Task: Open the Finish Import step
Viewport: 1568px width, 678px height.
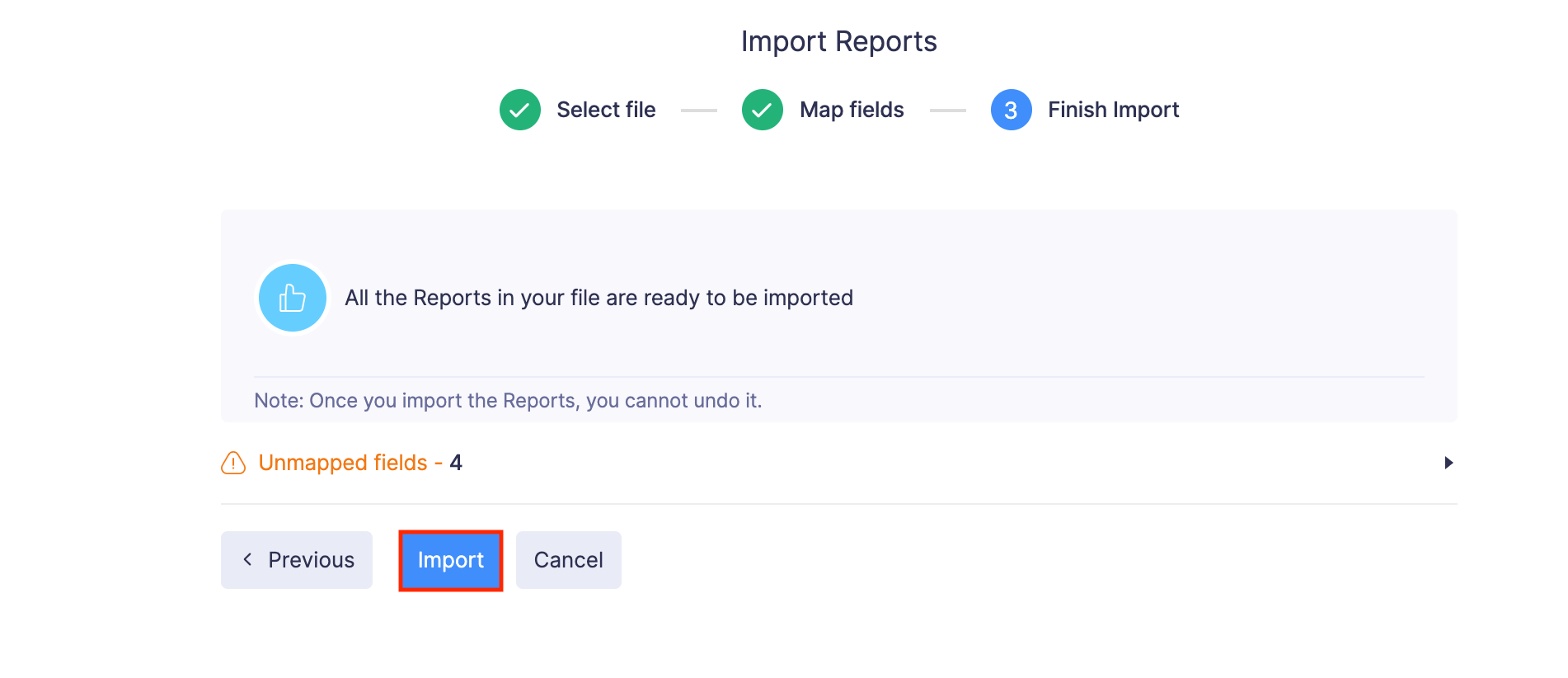Action: pyautogui.click(x=1113, y=109)
